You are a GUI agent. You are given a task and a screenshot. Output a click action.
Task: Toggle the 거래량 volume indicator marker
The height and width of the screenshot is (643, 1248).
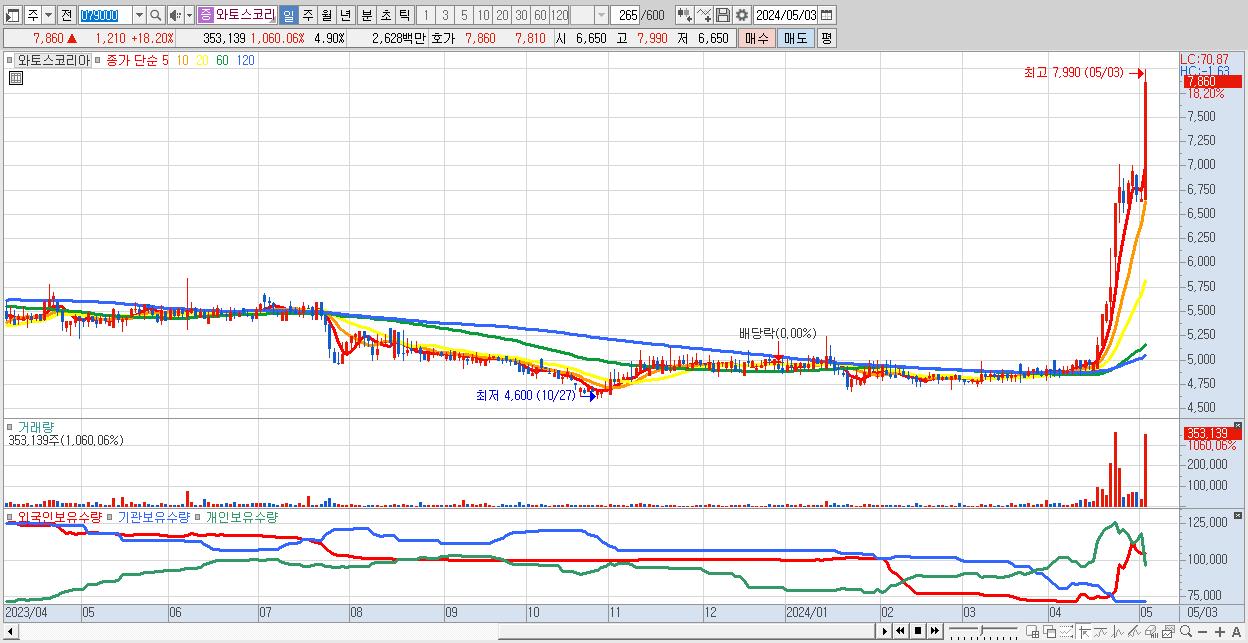(x=11, y=427)
